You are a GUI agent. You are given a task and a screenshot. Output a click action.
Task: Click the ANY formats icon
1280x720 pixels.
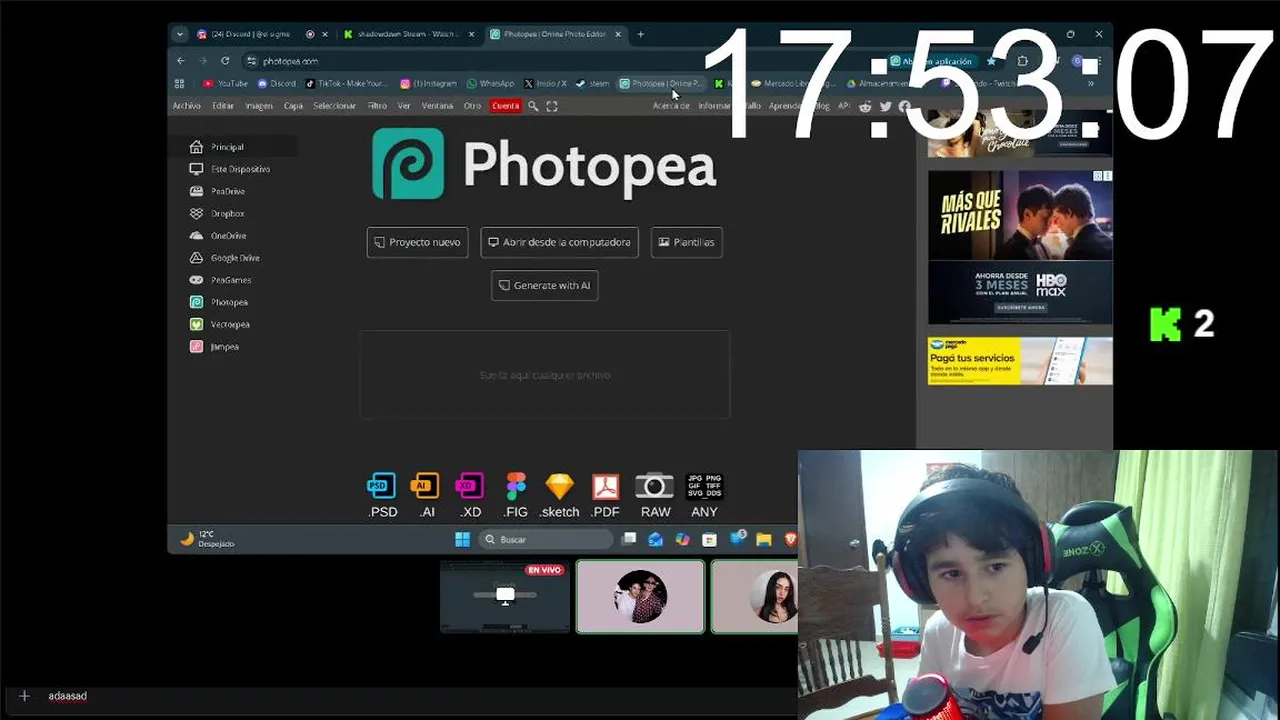tap(704, 495)
